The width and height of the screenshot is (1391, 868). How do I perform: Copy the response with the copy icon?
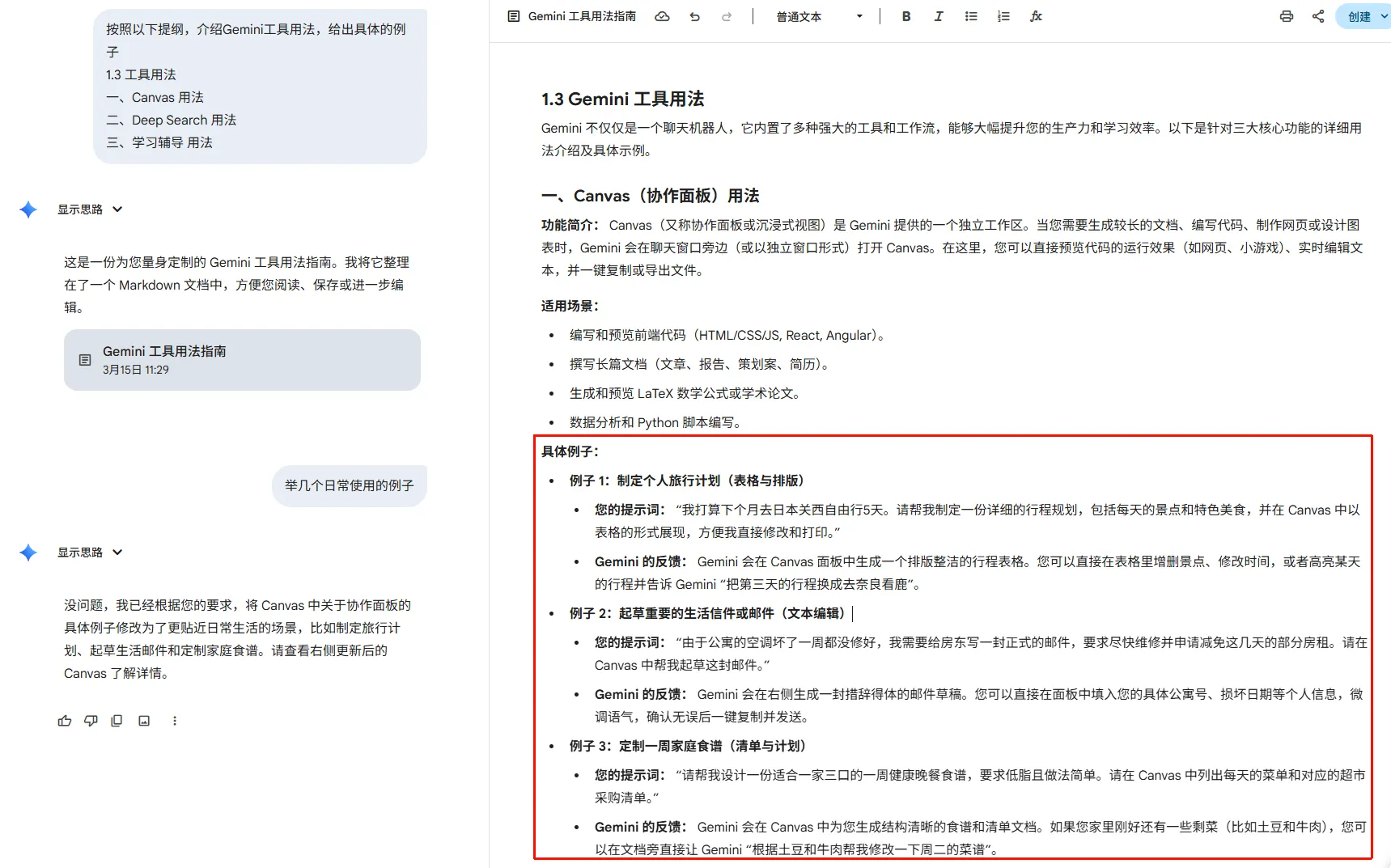[x=117, y=721]
